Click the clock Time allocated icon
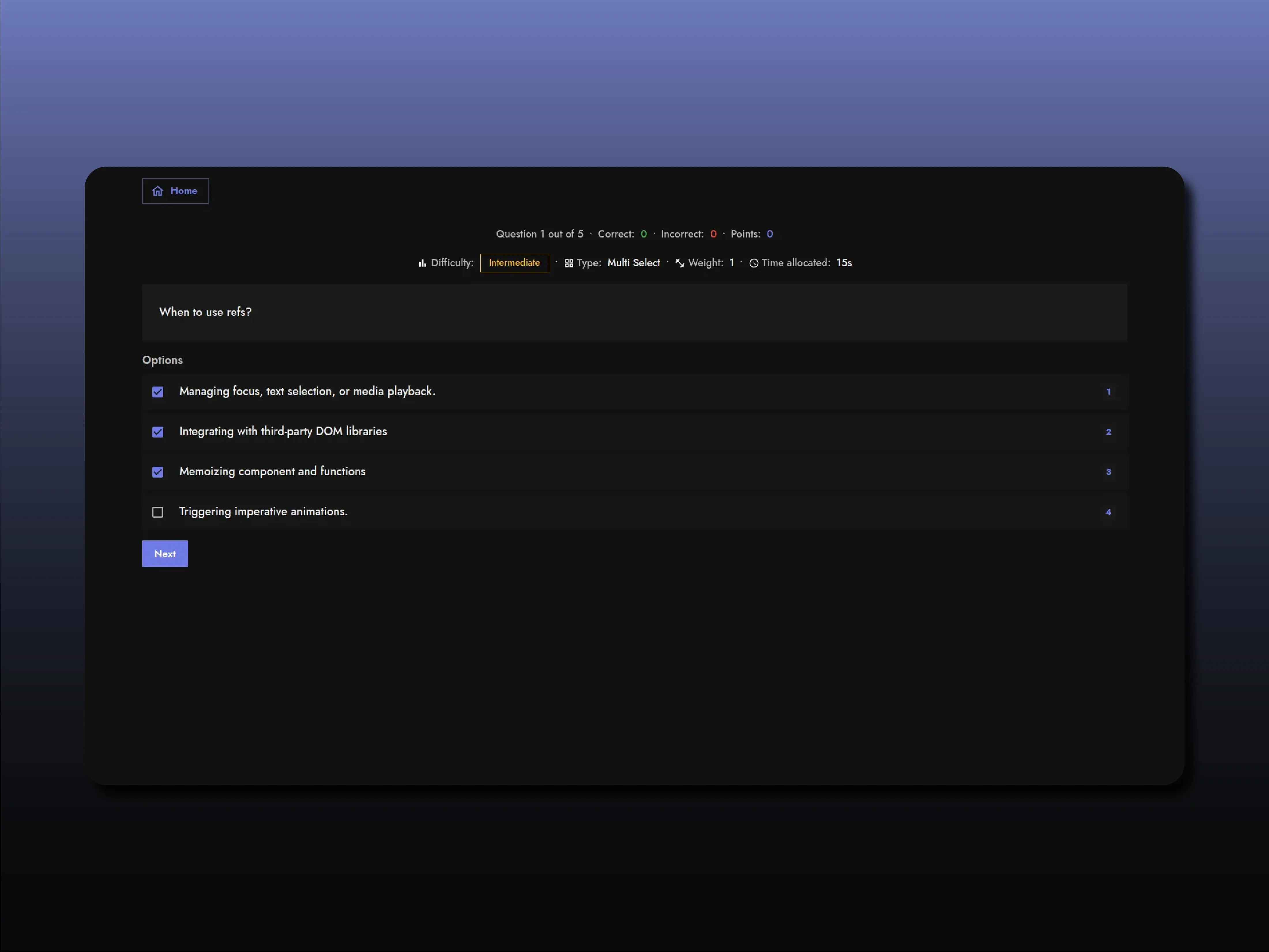The width and height of the screenshot is (1269, 952). tap(754, 263)
